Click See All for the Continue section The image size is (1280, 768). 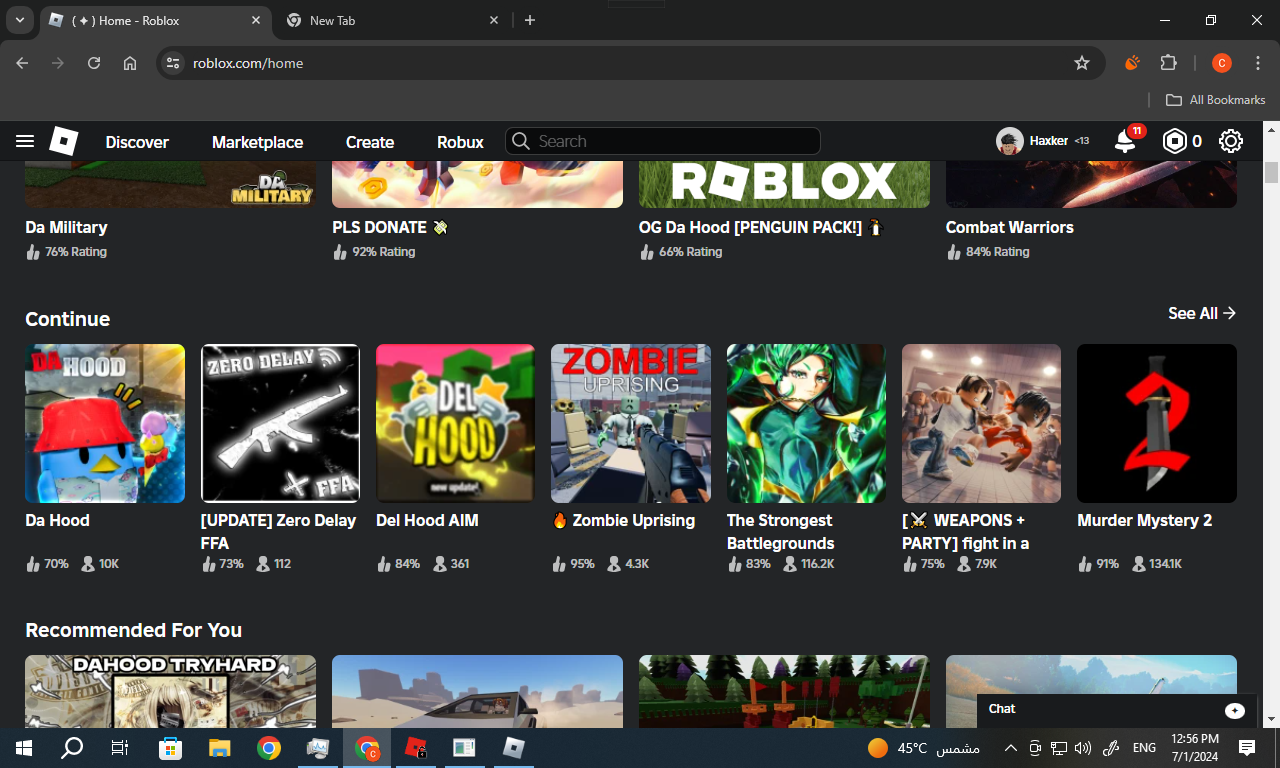[1202, 313]
